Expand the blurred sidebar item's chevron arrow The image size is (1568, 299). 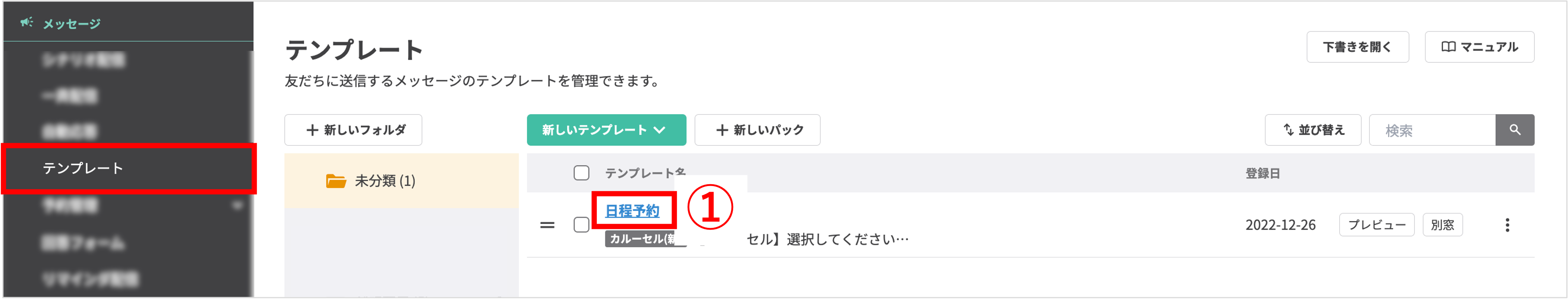point(237,205)
